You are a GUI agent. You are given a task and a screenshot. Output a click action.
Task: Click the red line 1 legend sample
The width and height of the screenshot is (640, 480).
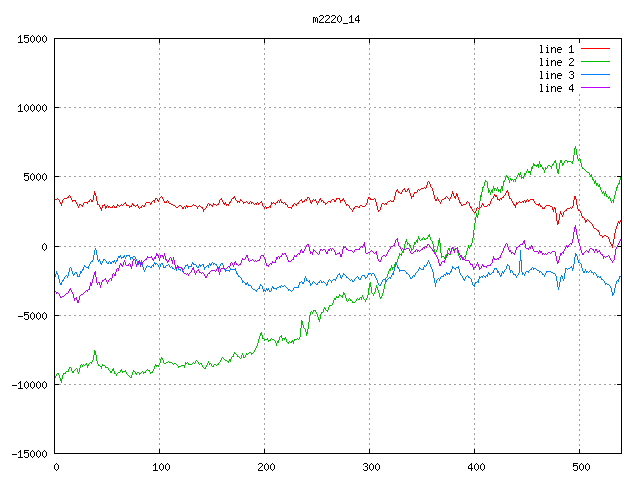click(595, 49)
